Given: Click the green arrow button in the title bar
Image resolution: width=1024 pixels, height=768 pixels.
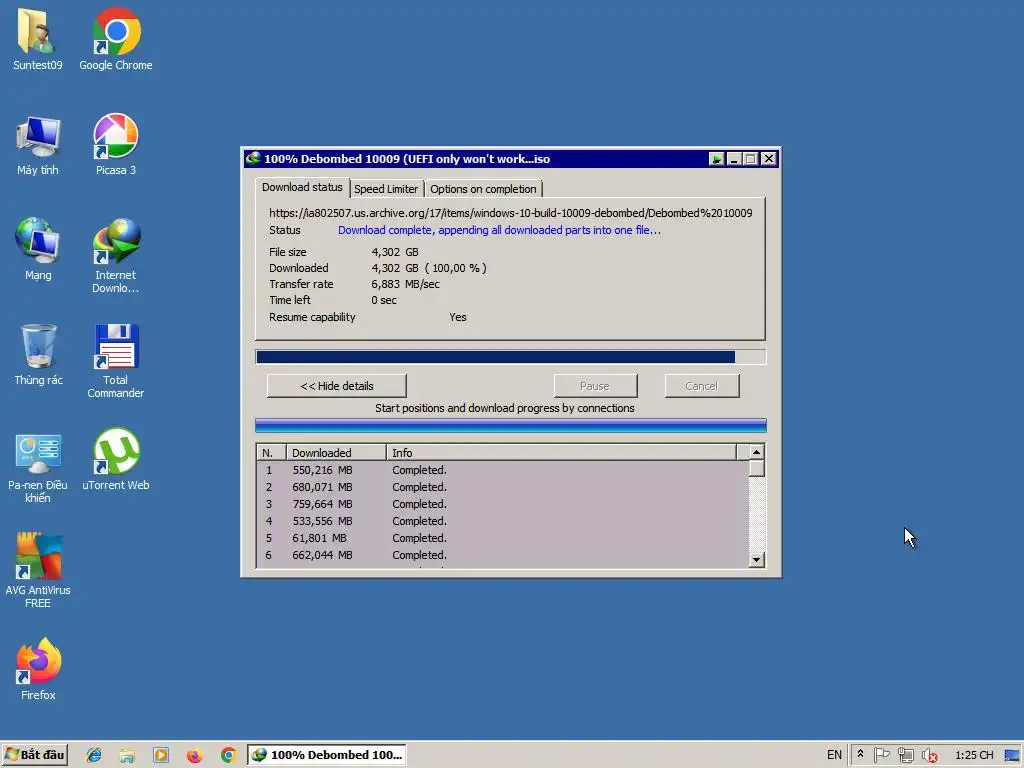Looking at the screenshot, I should 716,159.
